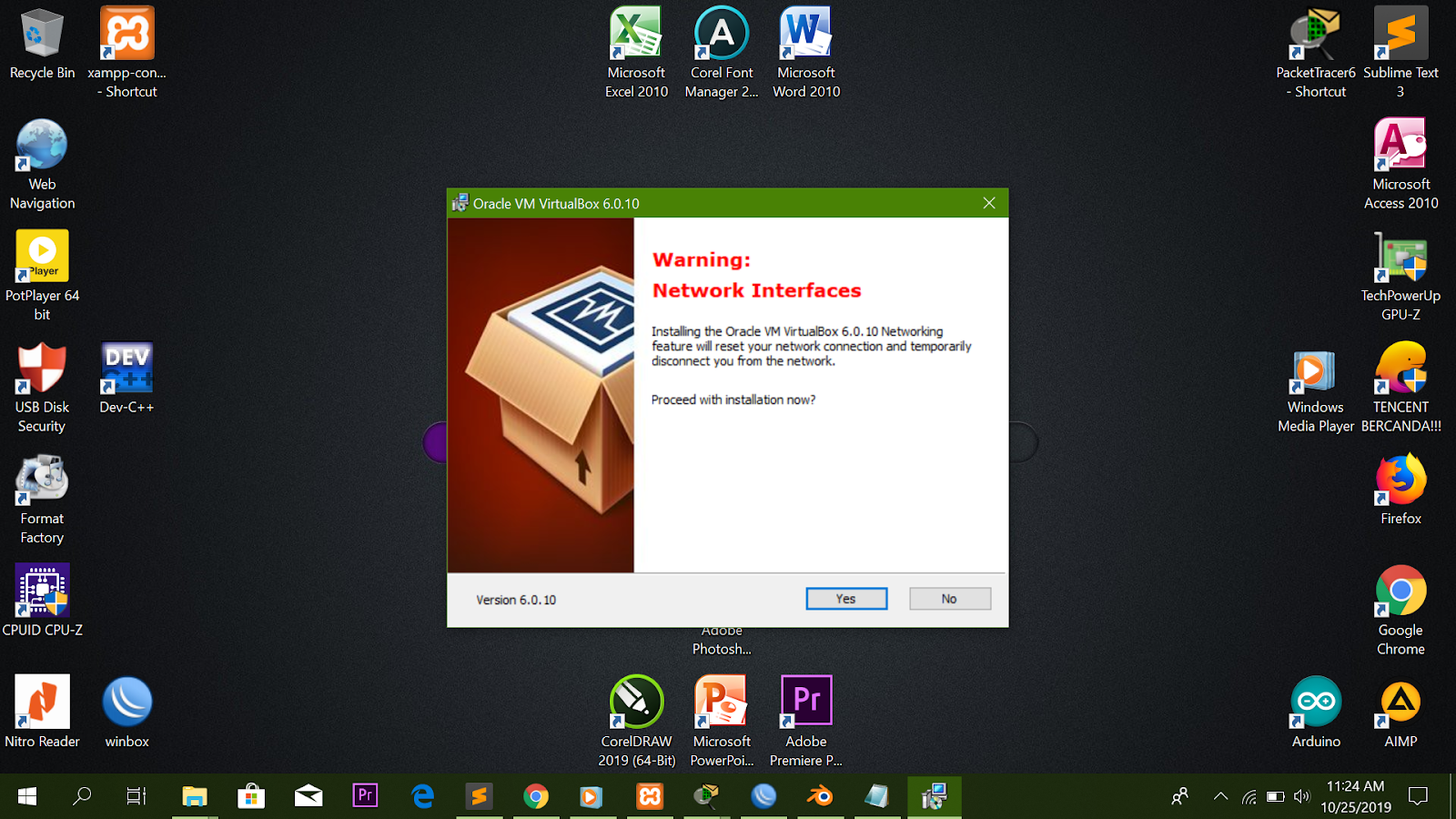
Task: Close the Oracle VM VirtualBox dialog
Action: [989, 203]
